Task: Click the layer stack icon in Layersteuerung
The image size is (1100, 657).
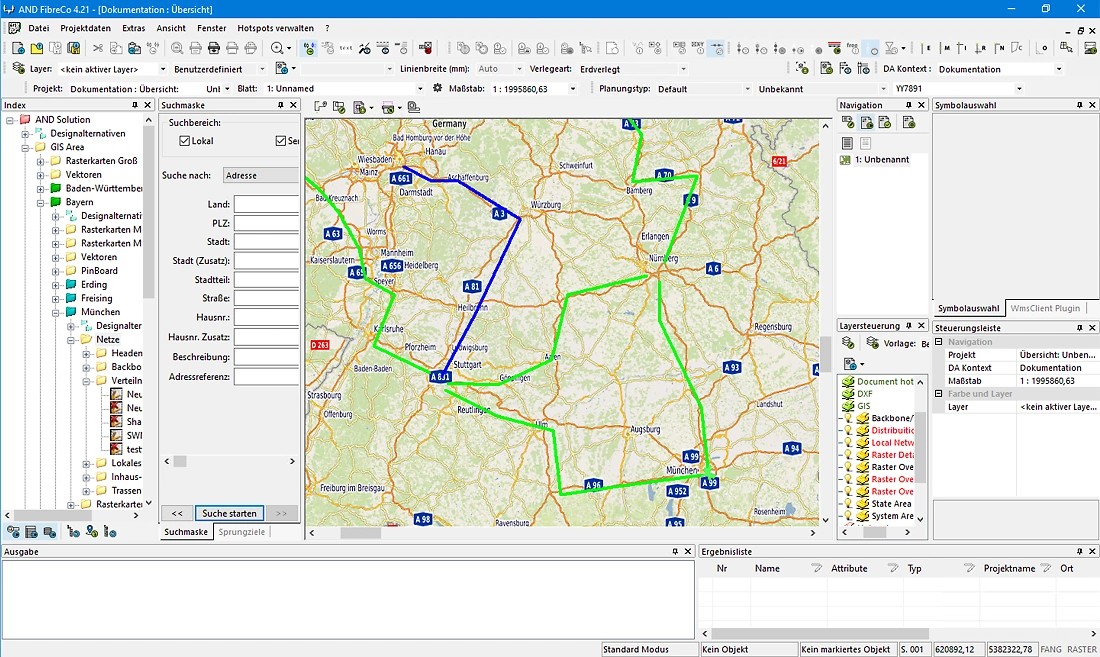Action: click(847, 343)
